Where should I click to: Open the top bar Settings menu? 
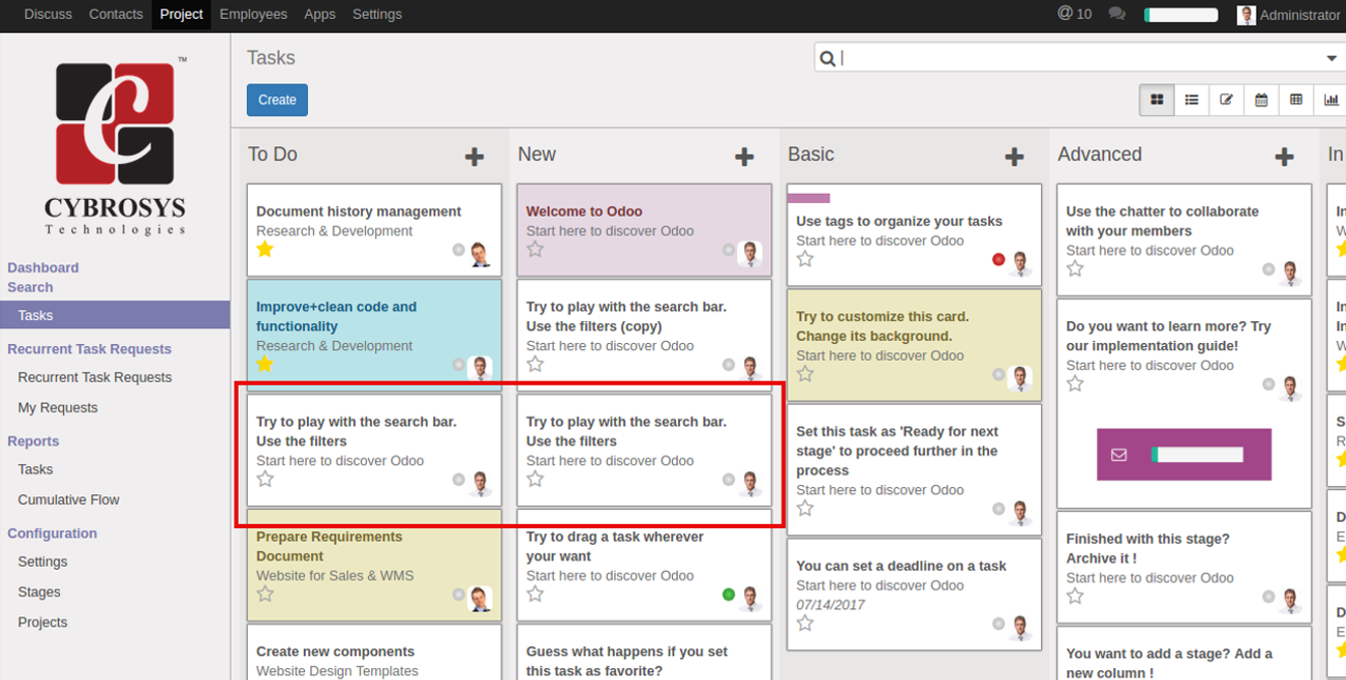click(x=377, y=14)
